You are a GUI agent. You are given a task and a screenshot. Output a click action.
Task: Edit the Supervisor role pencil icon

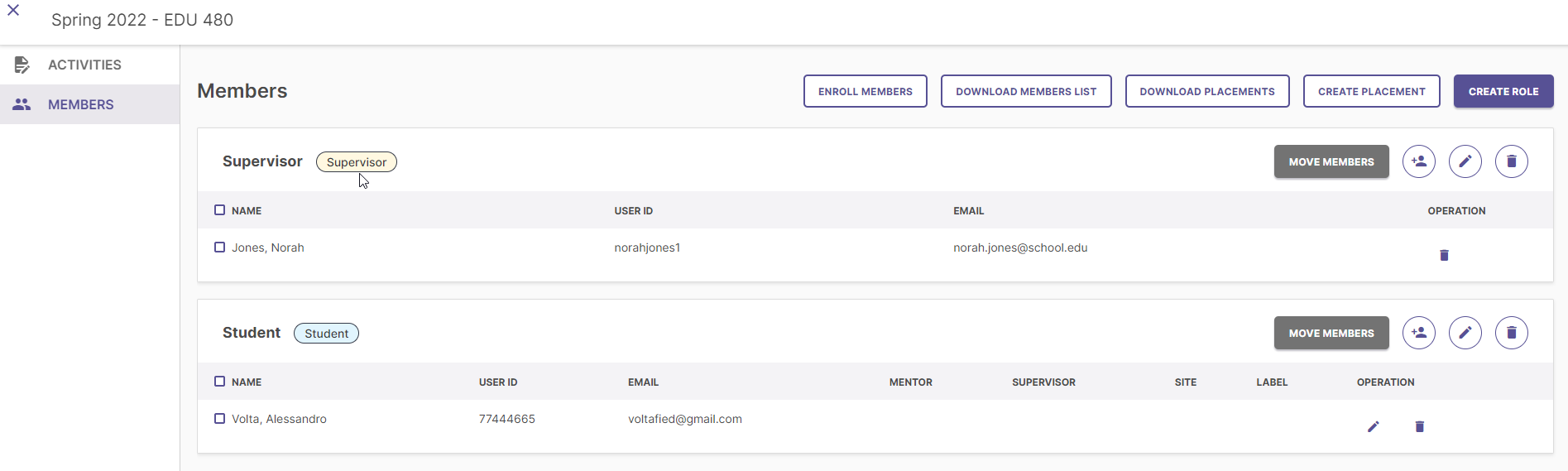[1465, 161]
